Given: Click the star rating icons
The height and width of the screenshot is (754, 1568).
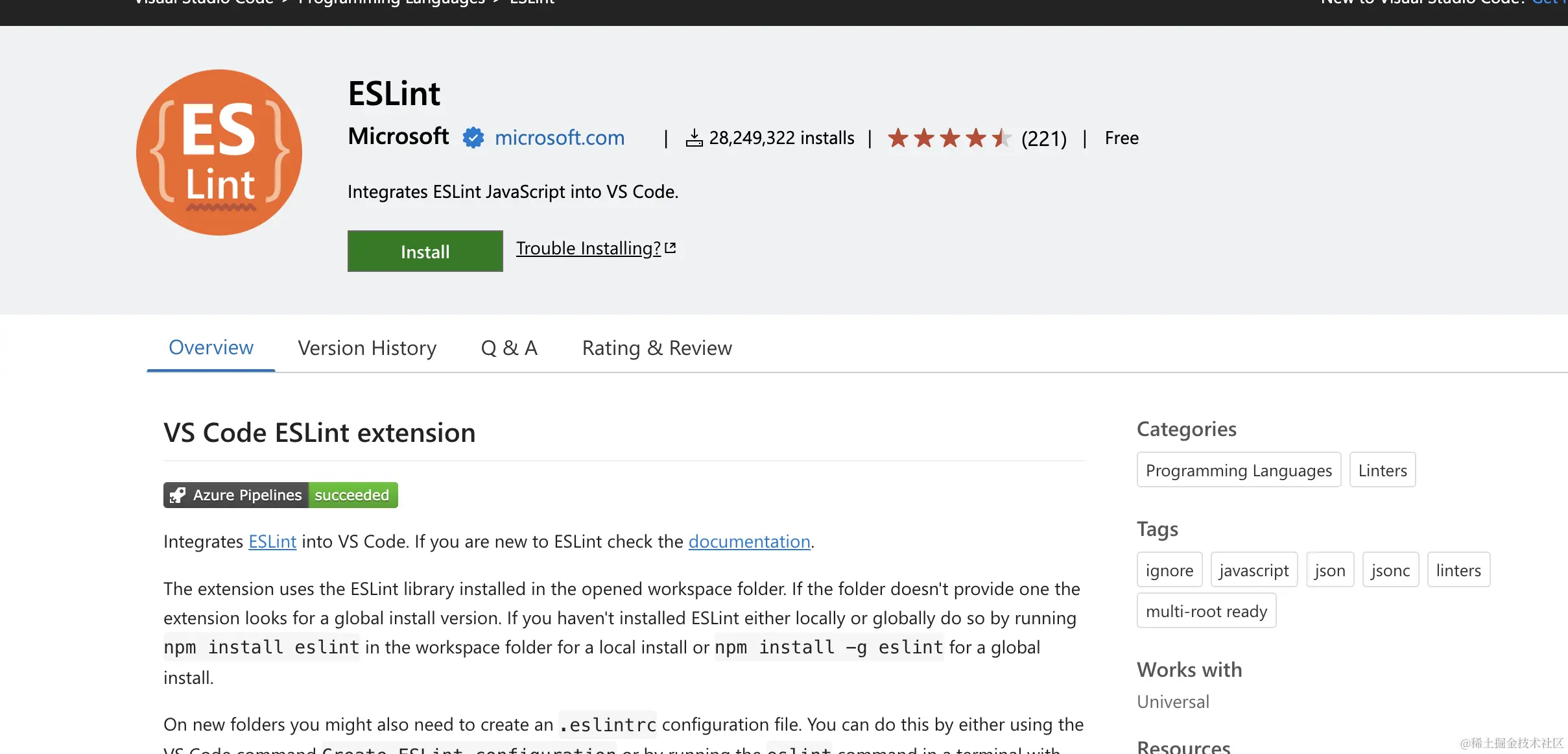Looking at the screenshot, I should (948, 138).
